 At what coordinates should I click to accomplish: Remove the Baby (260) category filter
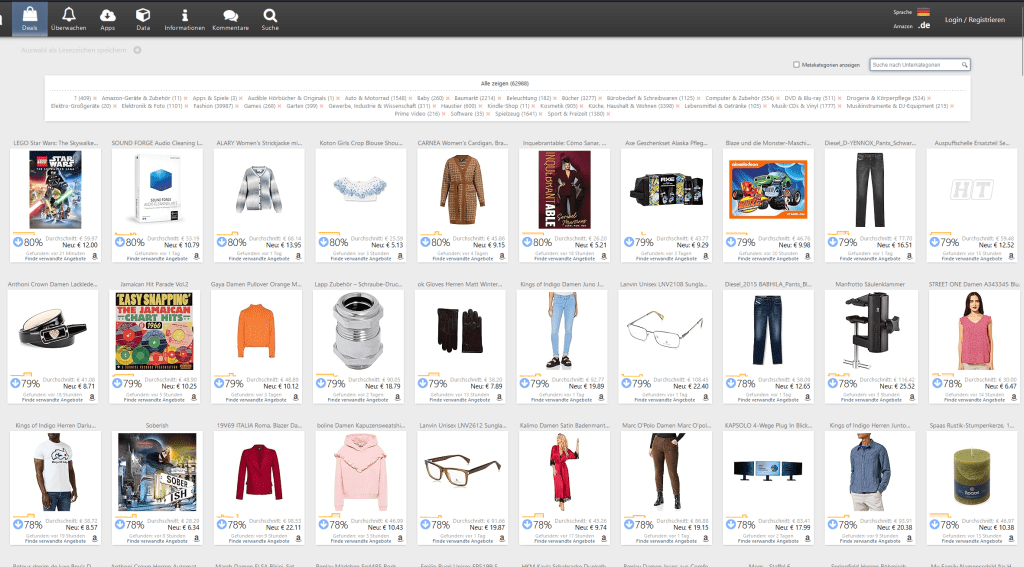tap(448, 99)
